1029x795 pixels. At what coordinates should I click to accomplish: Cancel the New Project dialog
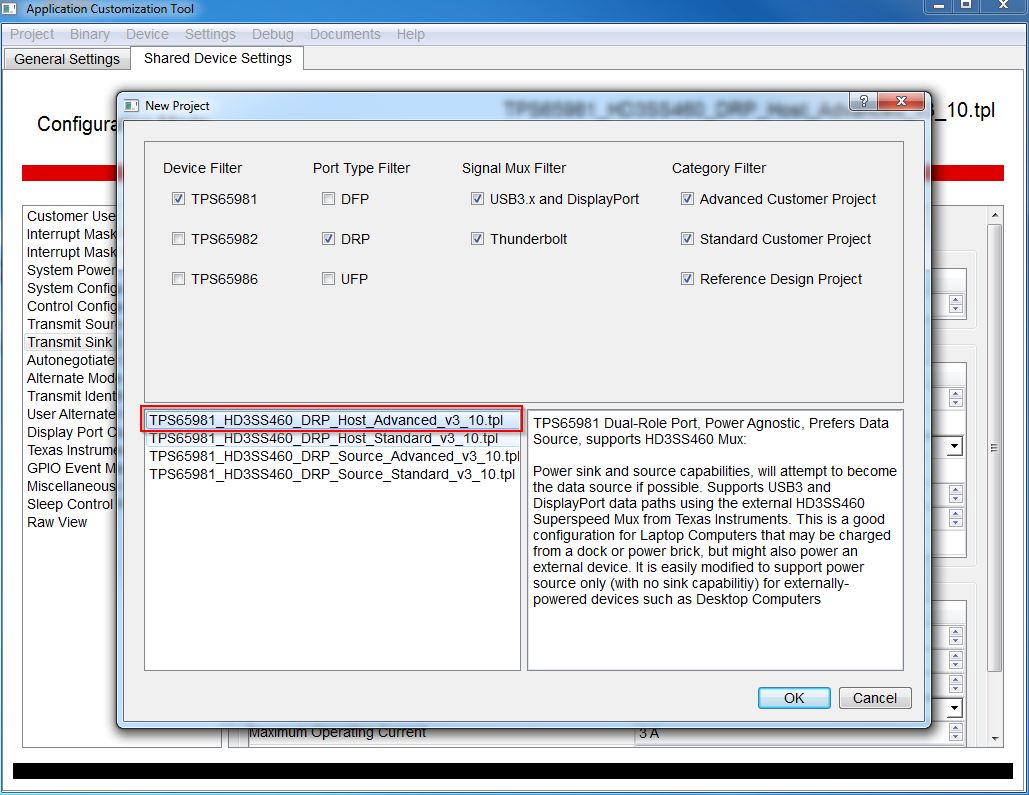tap(875, 698)
